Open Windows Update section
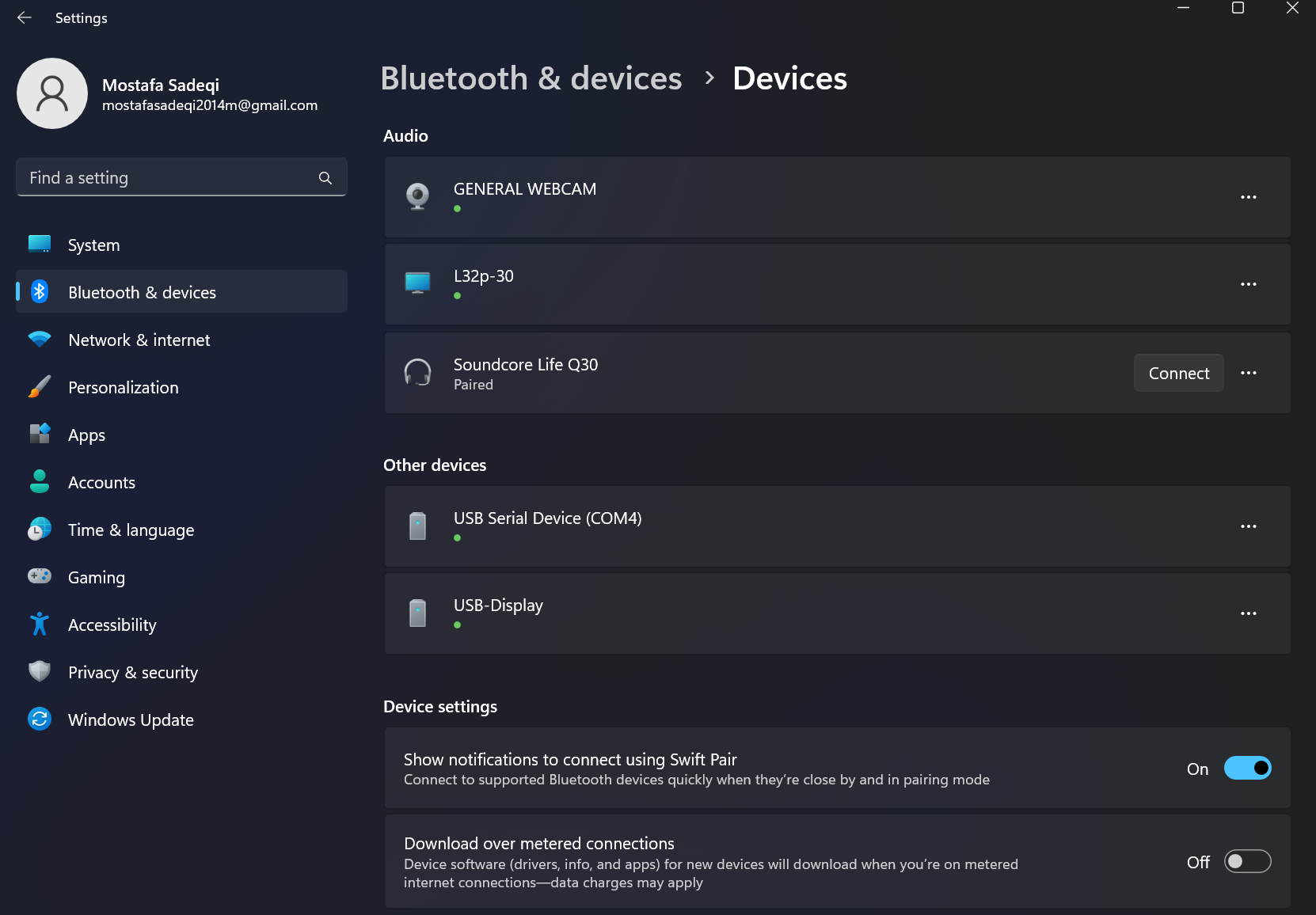This screenshot has height=915, width=1316. 181,719
